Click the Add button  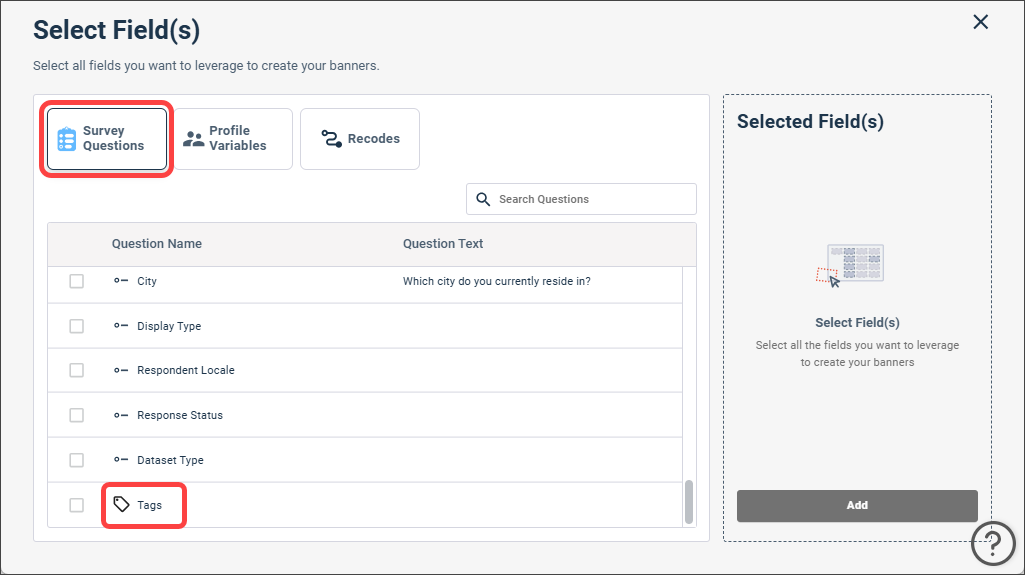[x=857, y=505]
